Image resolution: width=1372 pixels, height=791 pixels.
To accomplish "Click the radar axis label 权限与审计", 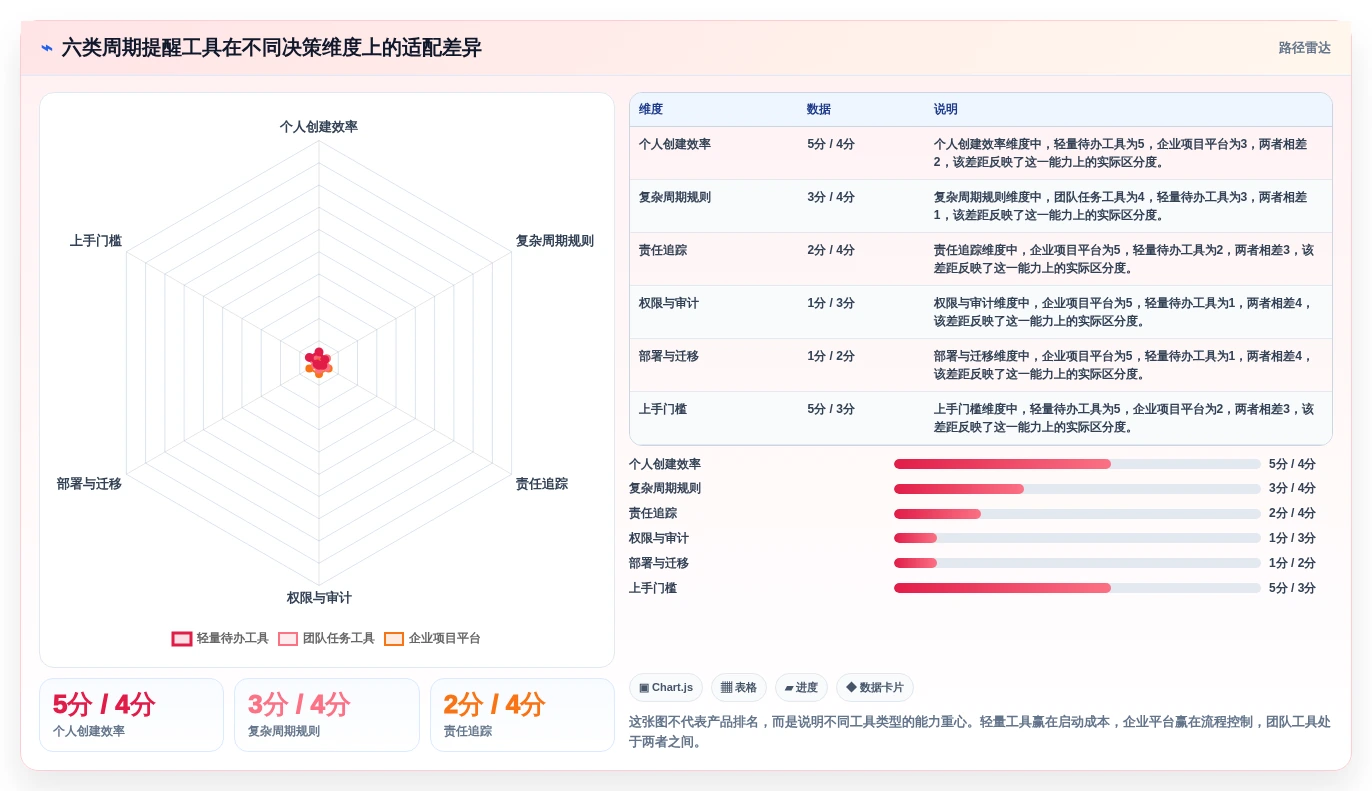I will click(x=319, y=598).
